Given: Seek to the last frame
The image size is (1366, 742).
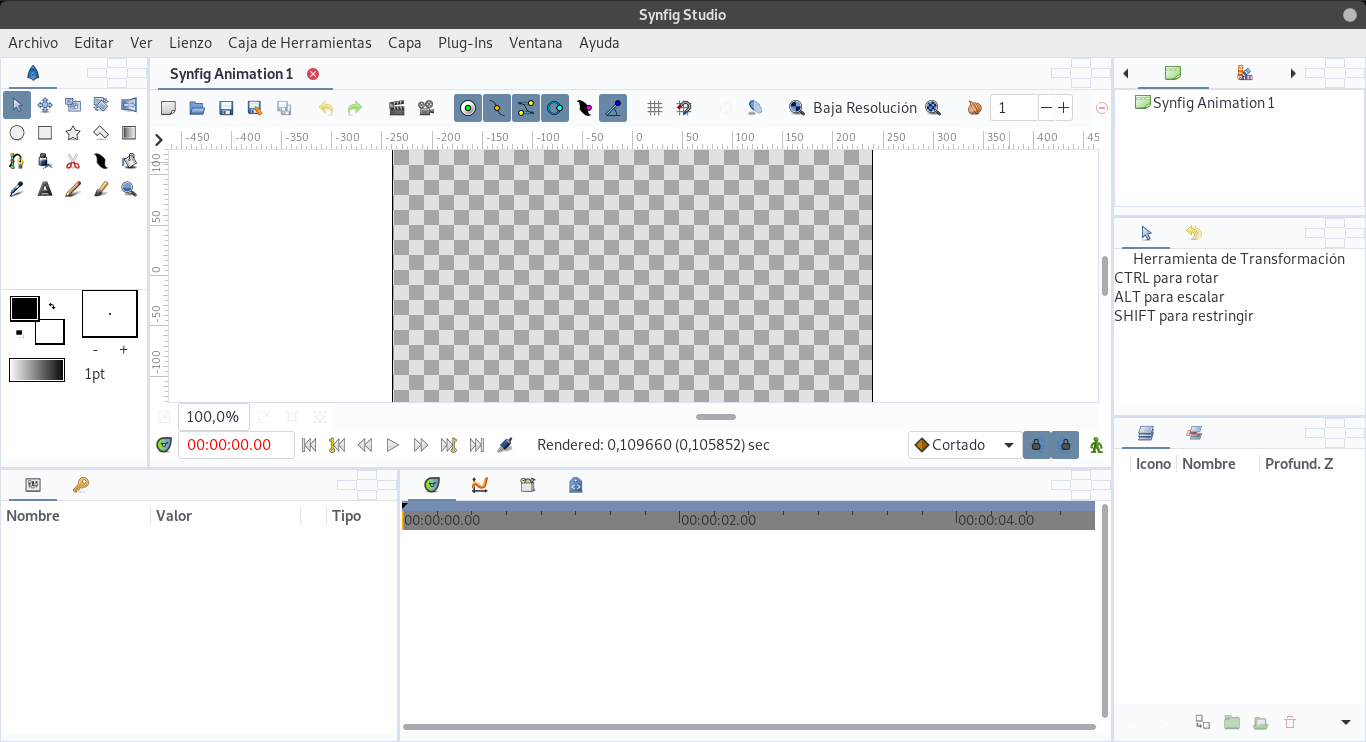Looking at the screenshot, I should pos(477,445).
